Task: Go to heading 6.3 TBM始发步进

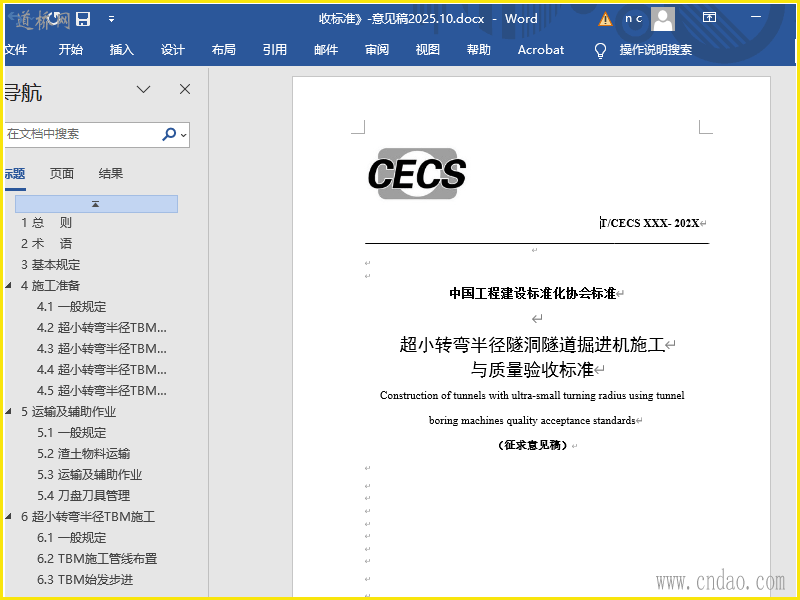Action: click(85, 580)
